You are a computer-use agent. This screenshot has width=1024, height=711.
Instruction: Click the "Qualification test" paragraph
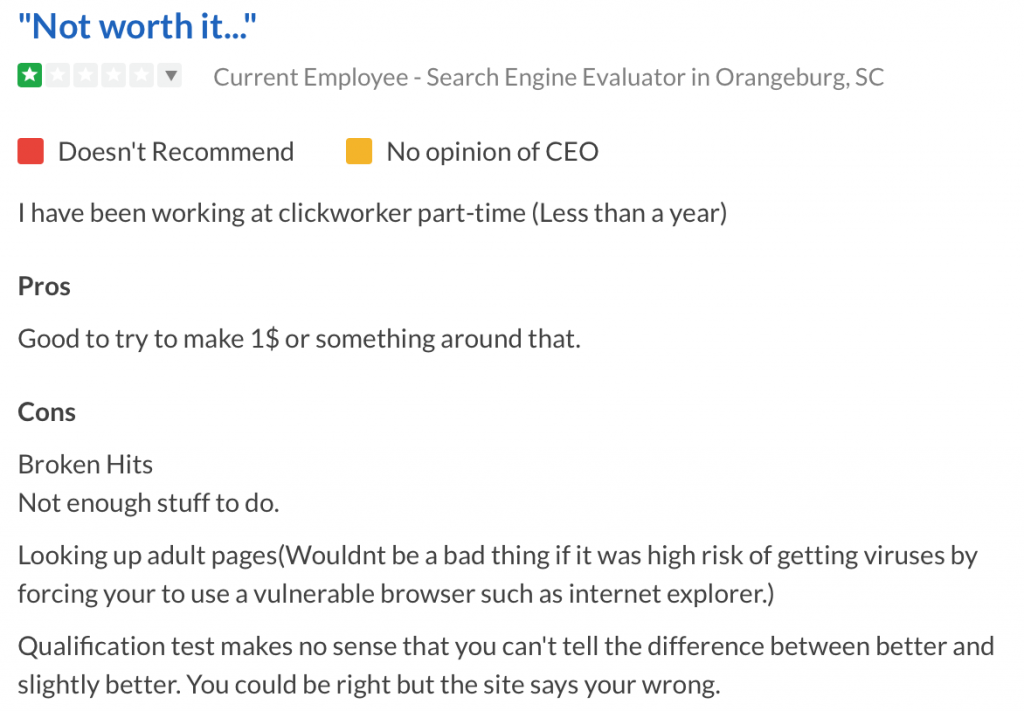[x=506, y=665]
